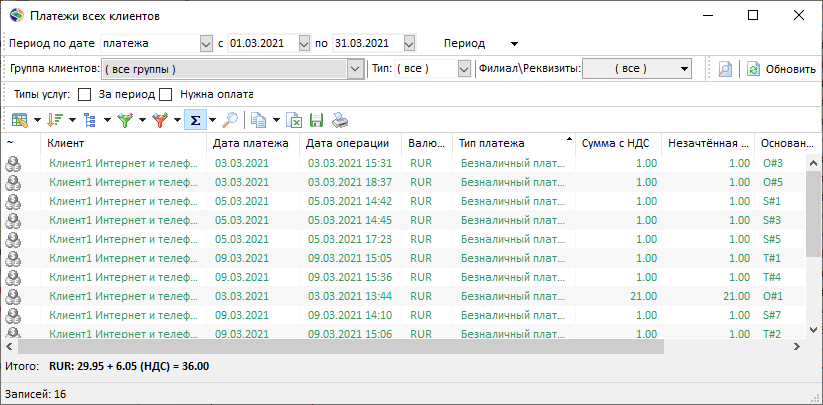Click the Записей: 16 status text

(x=36, y=393)
